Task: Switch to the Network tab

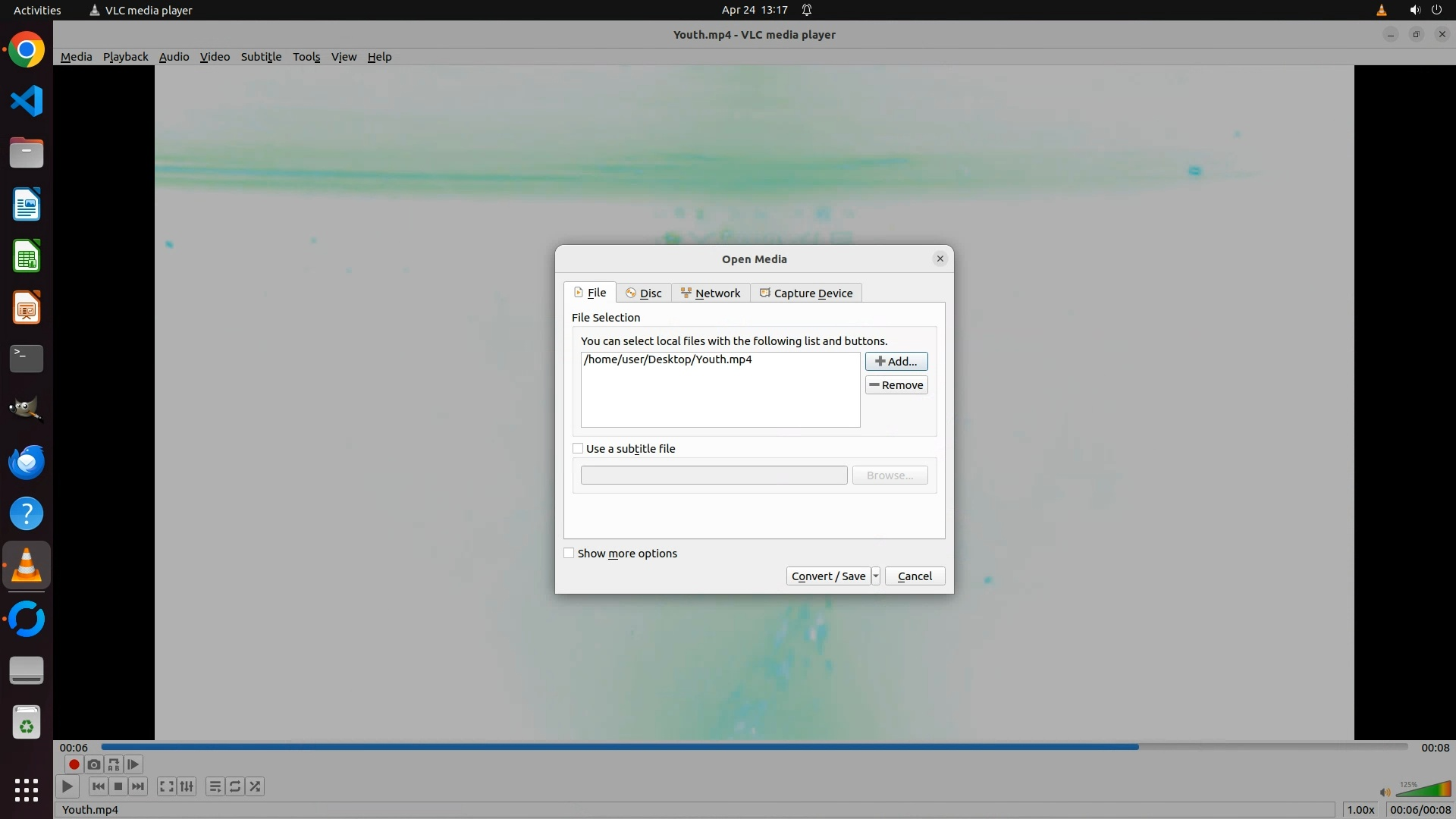Action: 711,293
